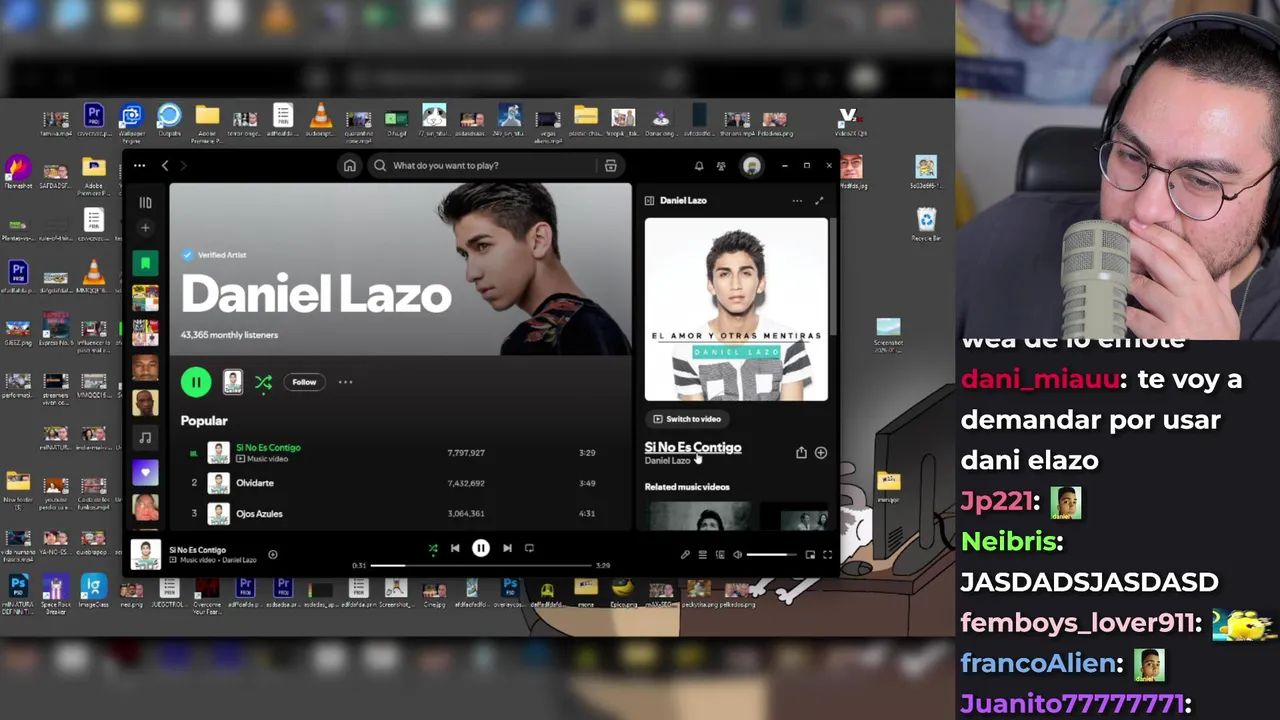
Task: Skip to next track
Action: pos(507,548)
